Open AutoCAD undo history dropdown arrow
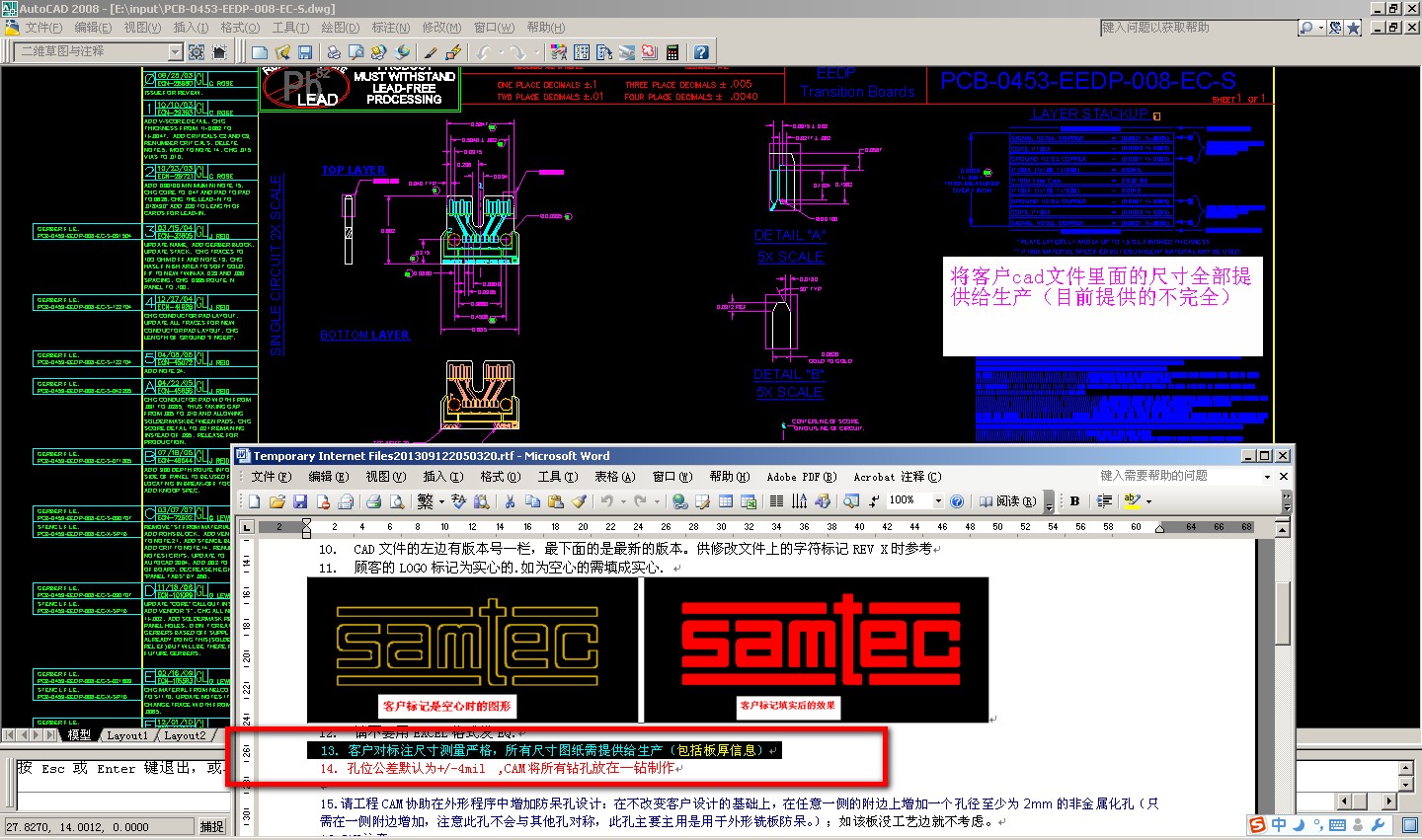The height and width of the screenshot is (840, 1422). (x=501, y=51)
